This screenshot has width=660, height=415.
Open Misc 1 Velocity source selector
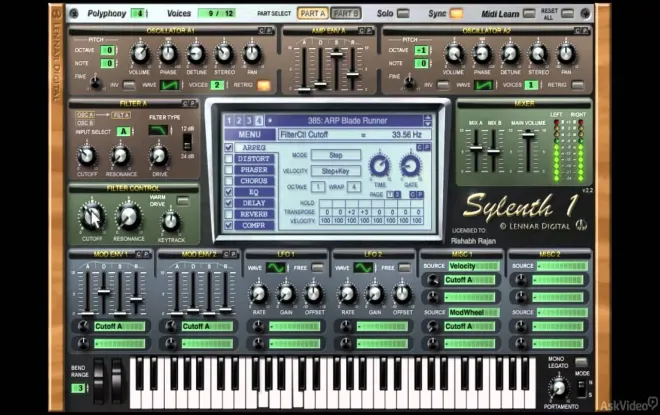(x=473, y=266)
